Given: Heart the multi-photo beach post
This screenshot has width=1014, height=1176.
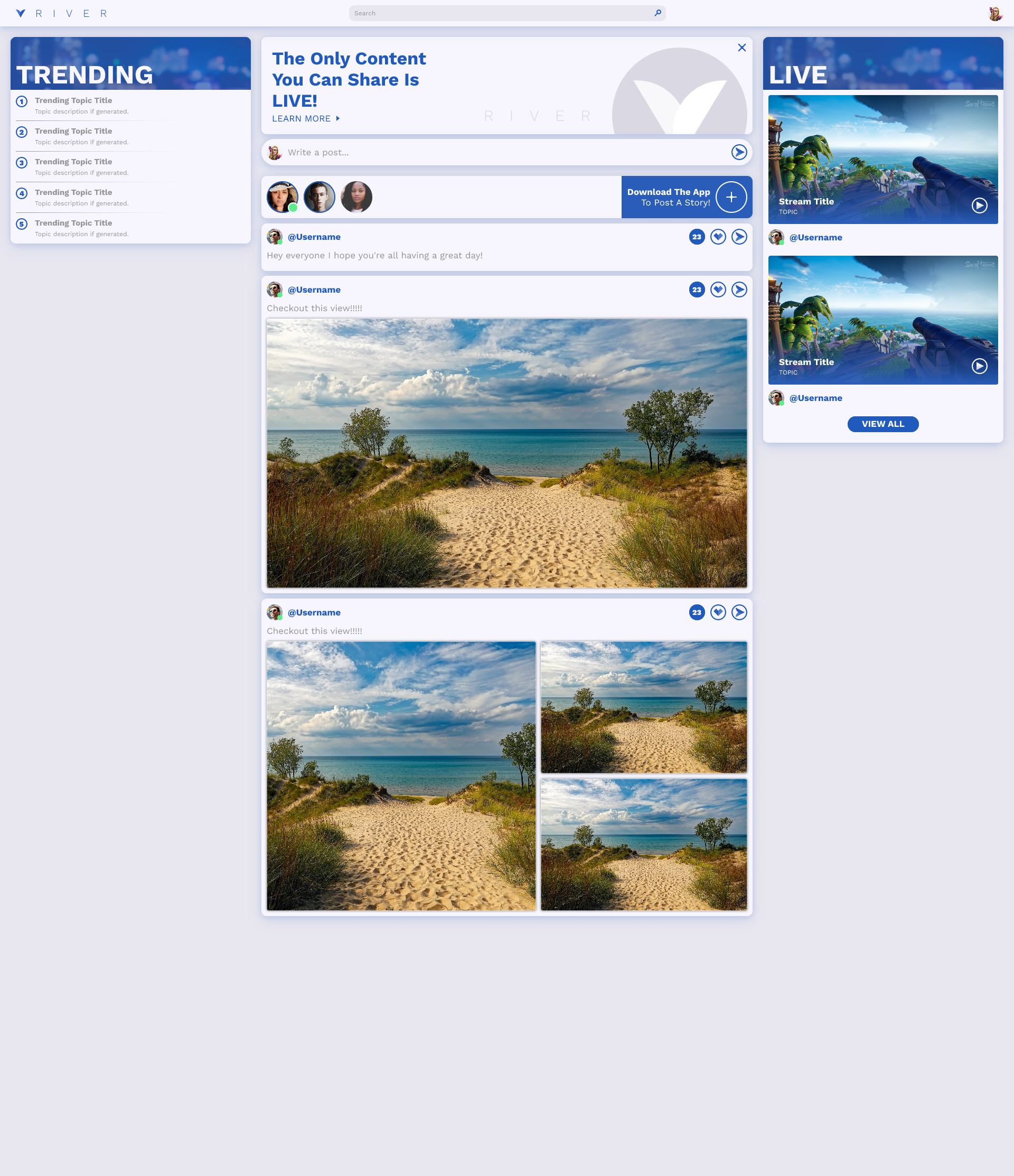Looking at the screenshot, I should coord(718,612).
